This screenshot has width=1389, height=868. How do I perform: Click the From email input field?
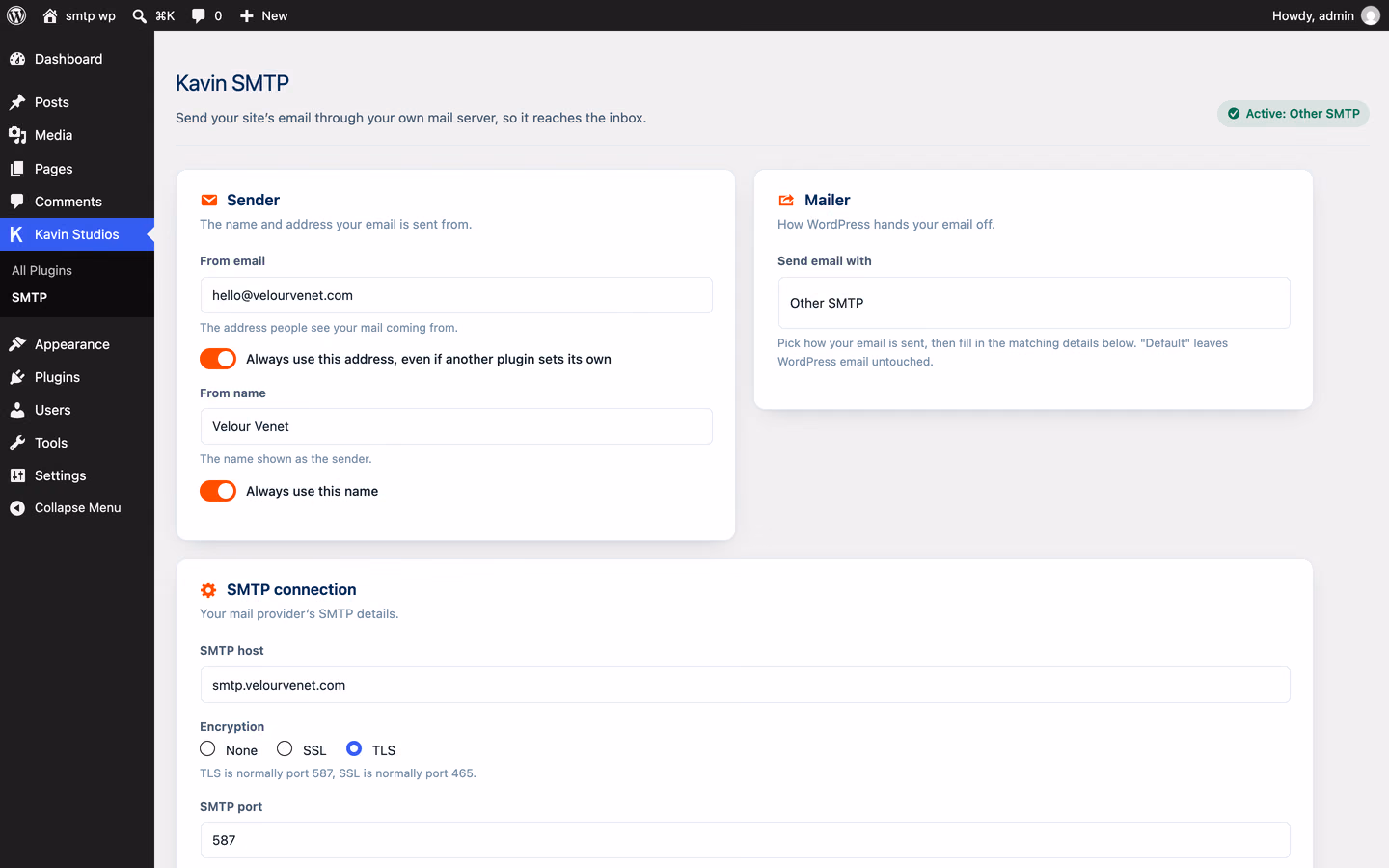[x=456, y=295]
